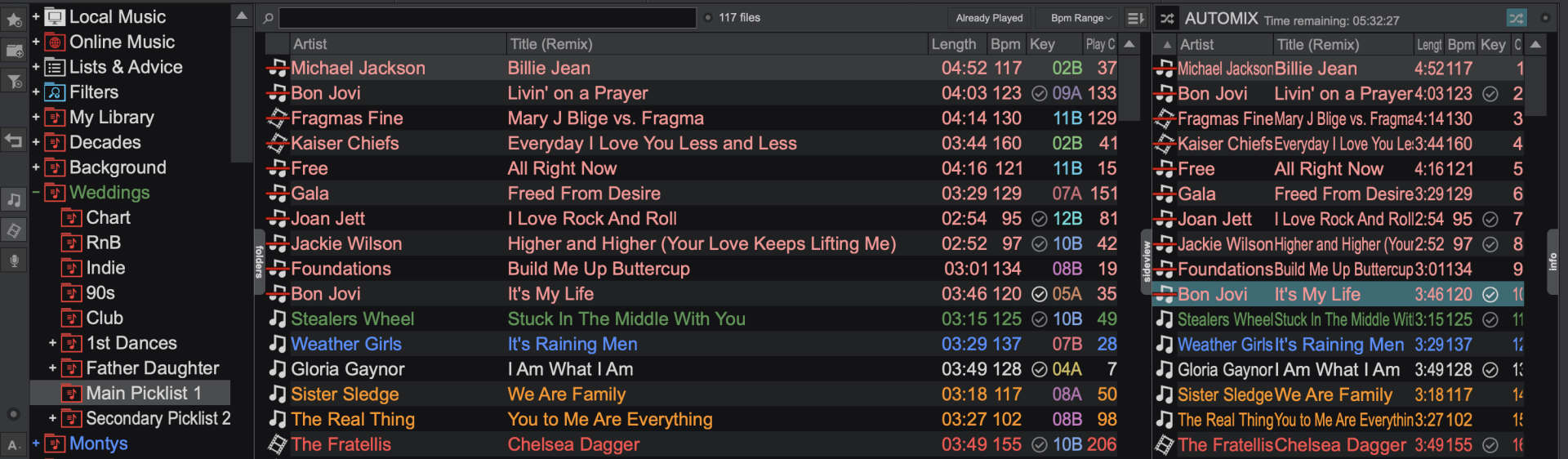Sort main list by Key column
This screenshot has width=1568, height=459.
tap(1053, 44)
